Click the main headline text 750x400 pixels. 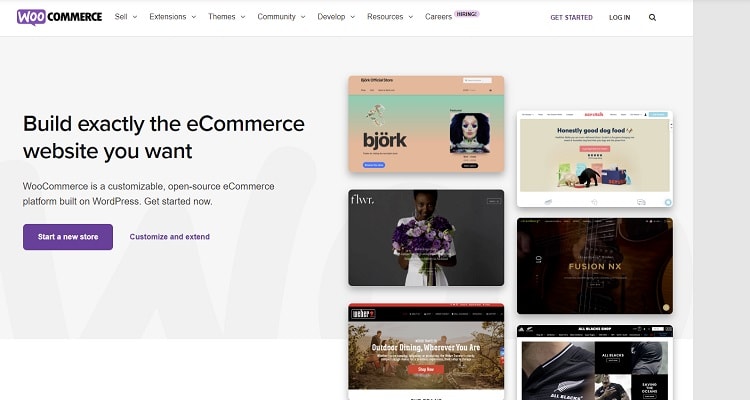click(164, 137)
